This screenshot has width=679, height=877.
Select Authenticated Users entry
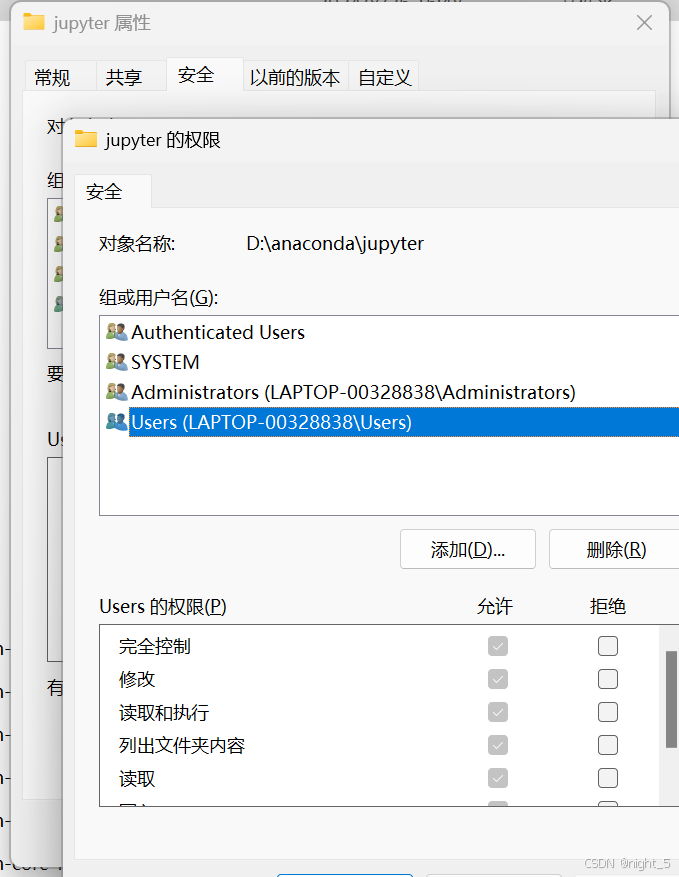[x=218, y=332]
